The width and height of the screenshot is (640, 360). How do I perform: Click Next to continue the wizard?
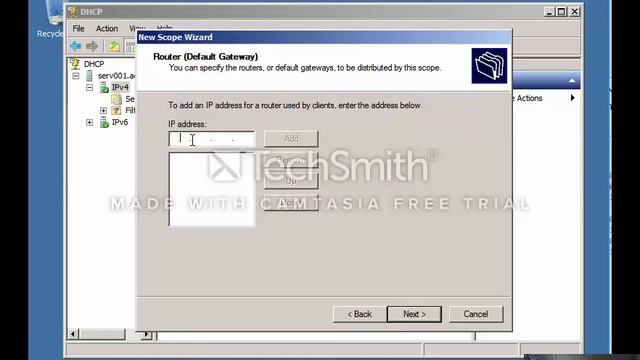click(414, 314)
